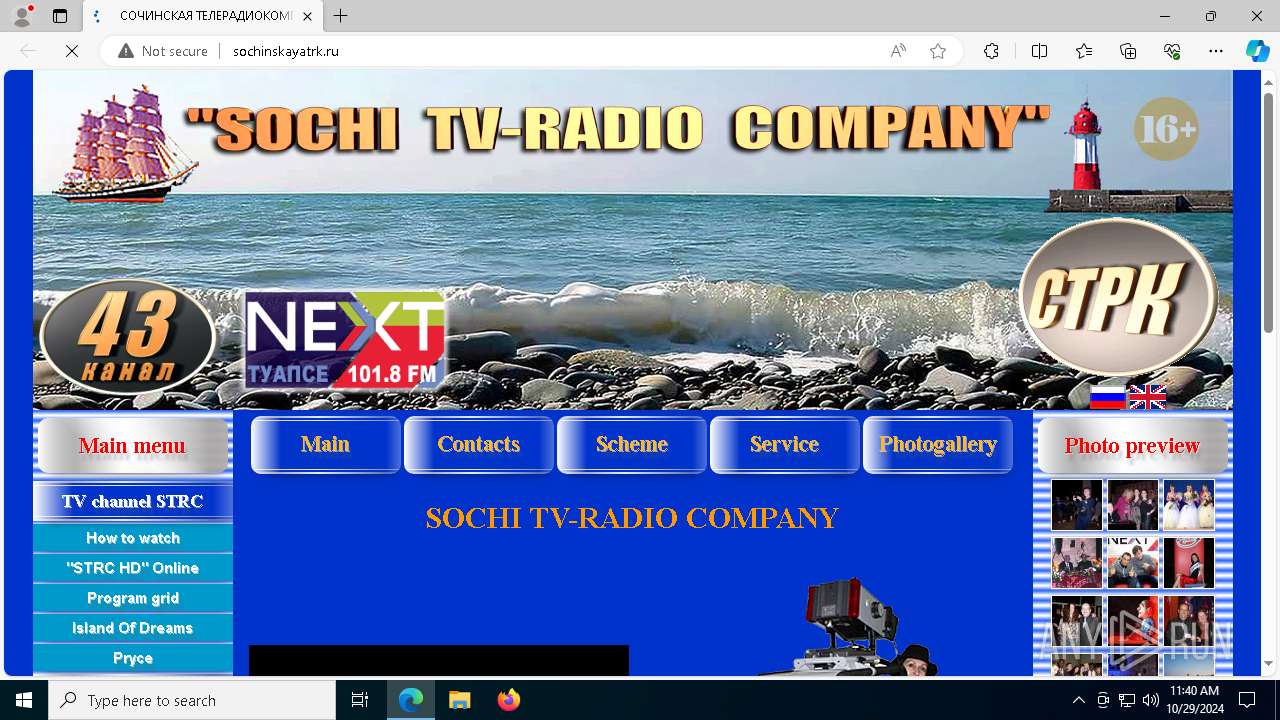Open Task View on the taskbar
The image size is (1280, 720).
[360, 700]
